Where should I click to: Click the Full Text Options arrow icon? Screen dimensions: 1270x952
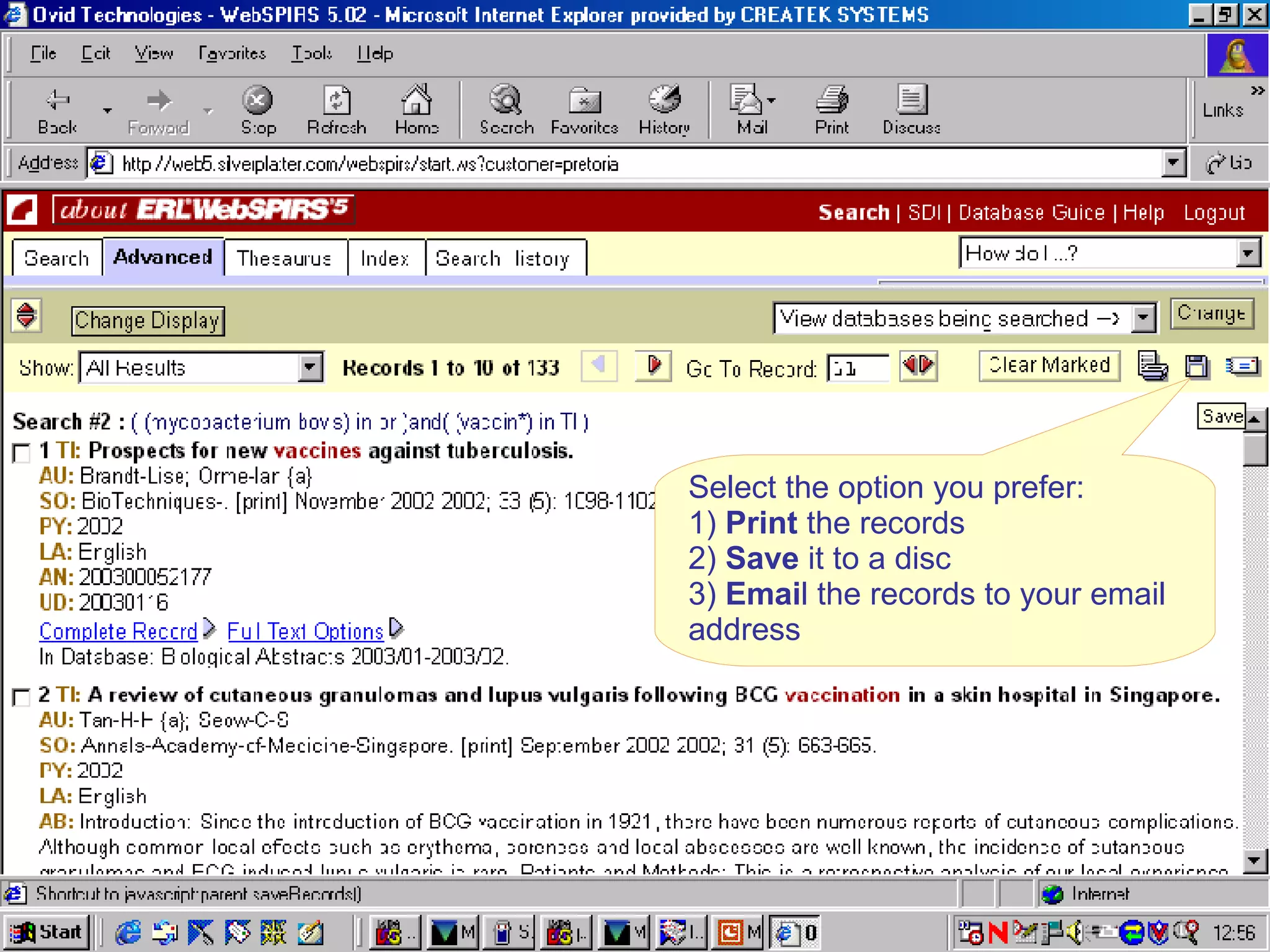point(396,628)
